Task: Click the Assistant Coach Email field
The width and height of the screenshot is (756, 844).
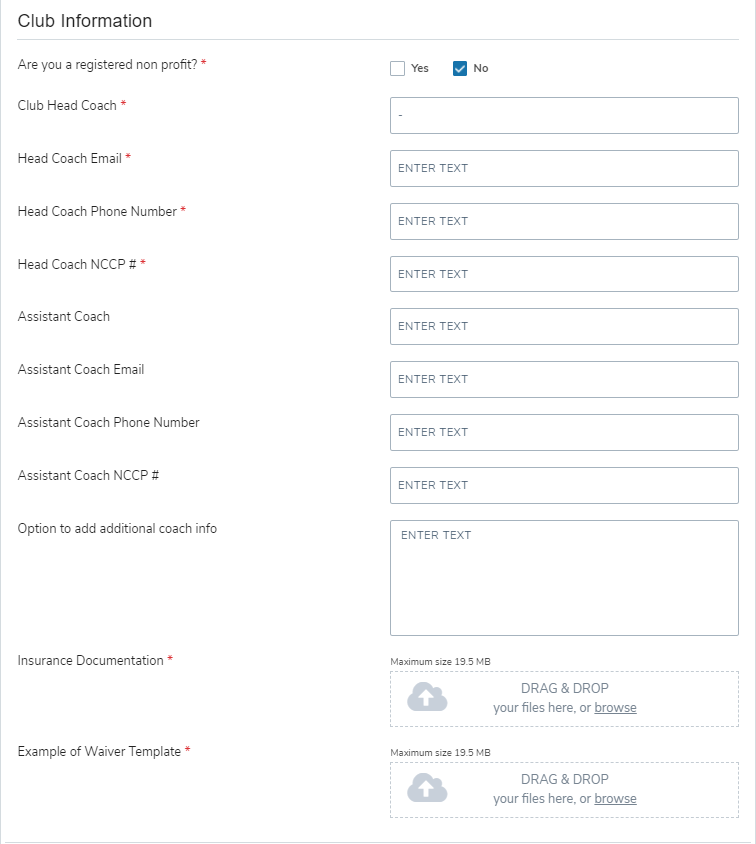Action: coord(564,379)
